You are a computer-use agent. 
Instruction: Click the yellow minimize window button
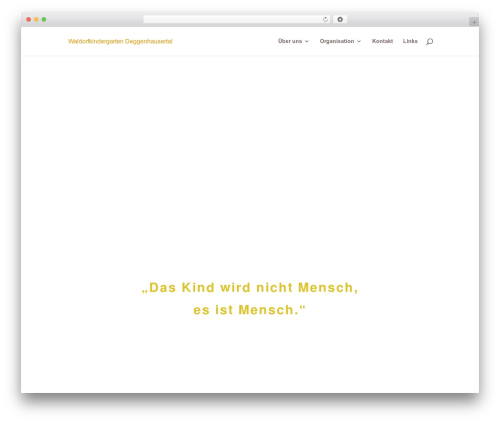(36, 19)
